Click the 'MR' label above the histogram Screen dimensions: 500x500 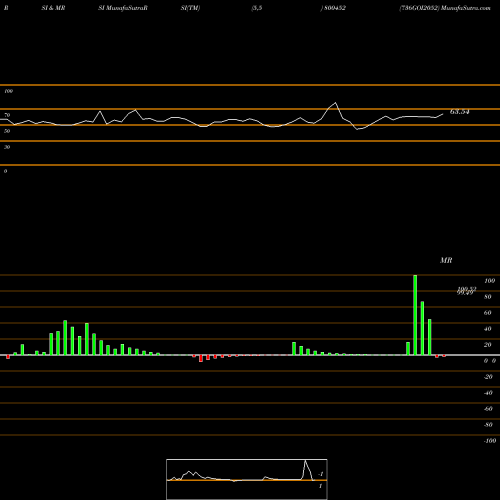click(446, 260)
